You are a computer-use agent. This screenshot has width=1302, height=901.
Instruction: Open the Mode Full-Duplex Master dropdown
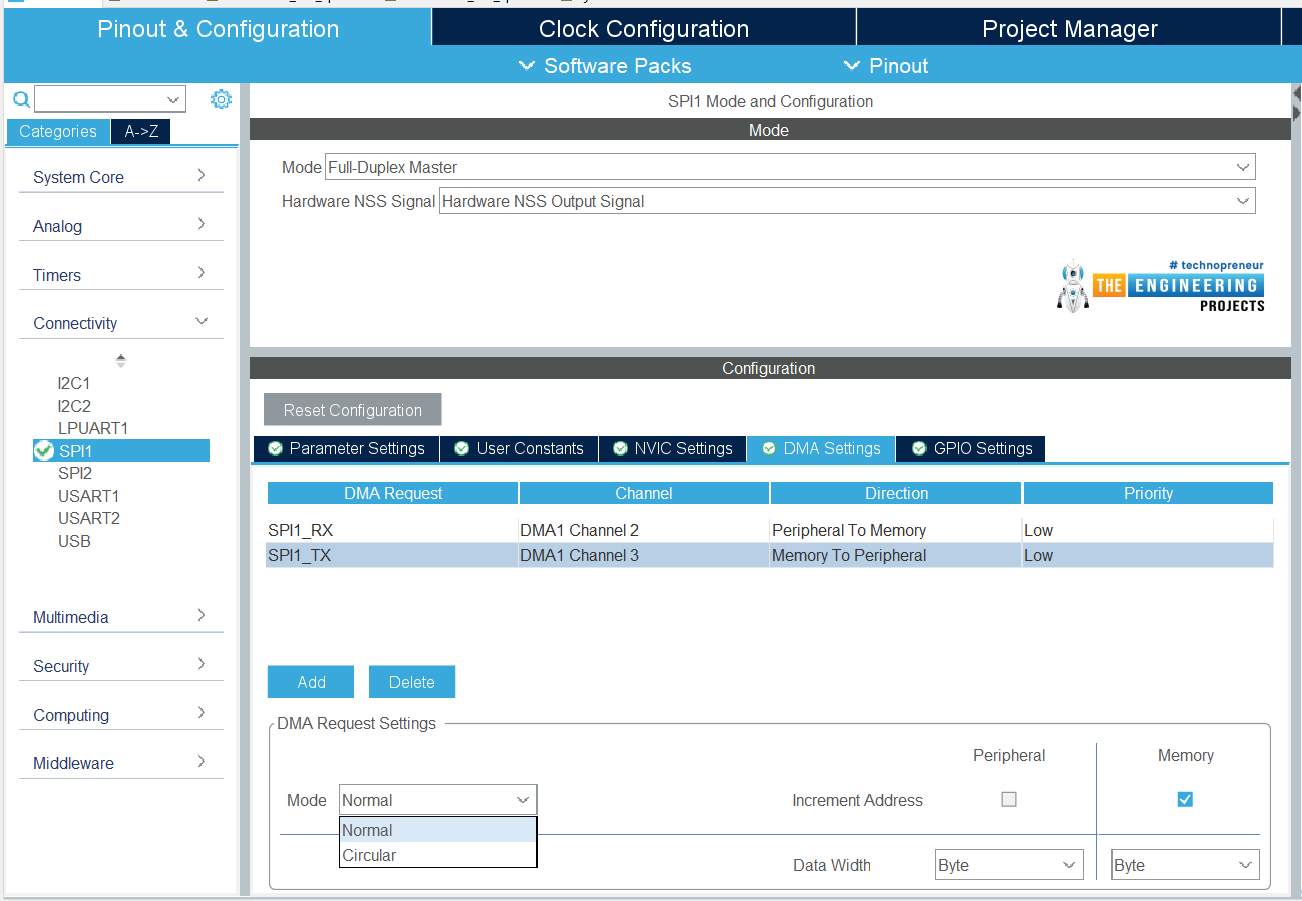tap(790, 167)
